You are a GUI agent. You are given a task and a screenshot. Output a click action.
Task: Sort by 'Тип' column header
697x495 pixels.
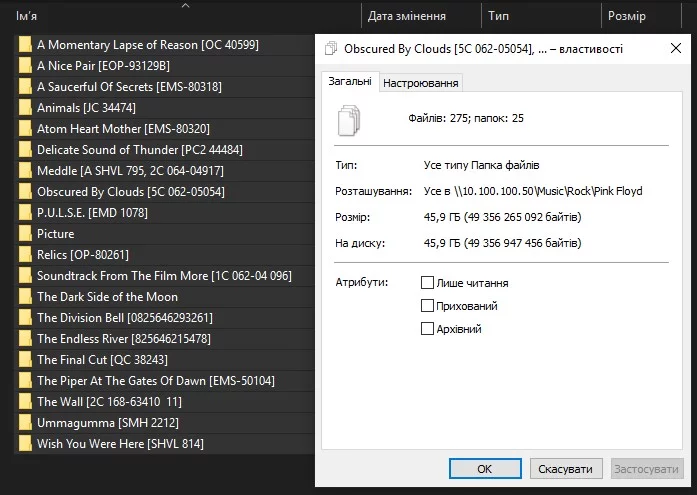[498, 16]
